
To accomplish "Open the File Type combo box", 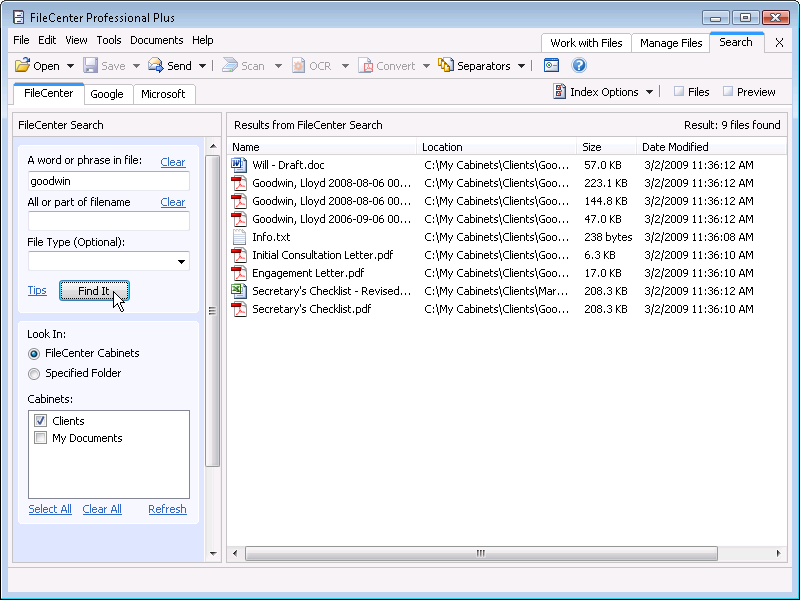I will (109, 261).
